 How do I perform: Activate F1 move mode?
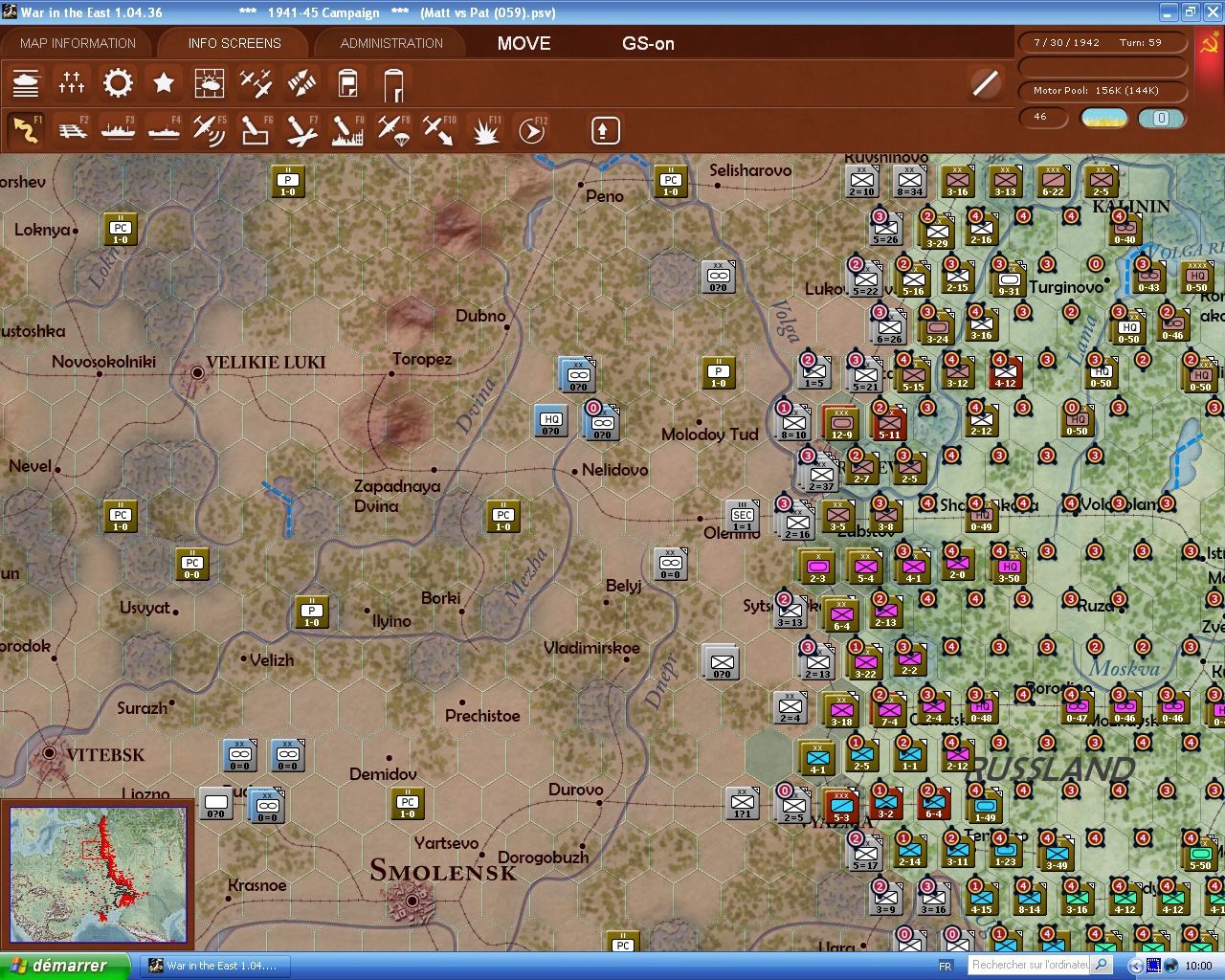26,130
